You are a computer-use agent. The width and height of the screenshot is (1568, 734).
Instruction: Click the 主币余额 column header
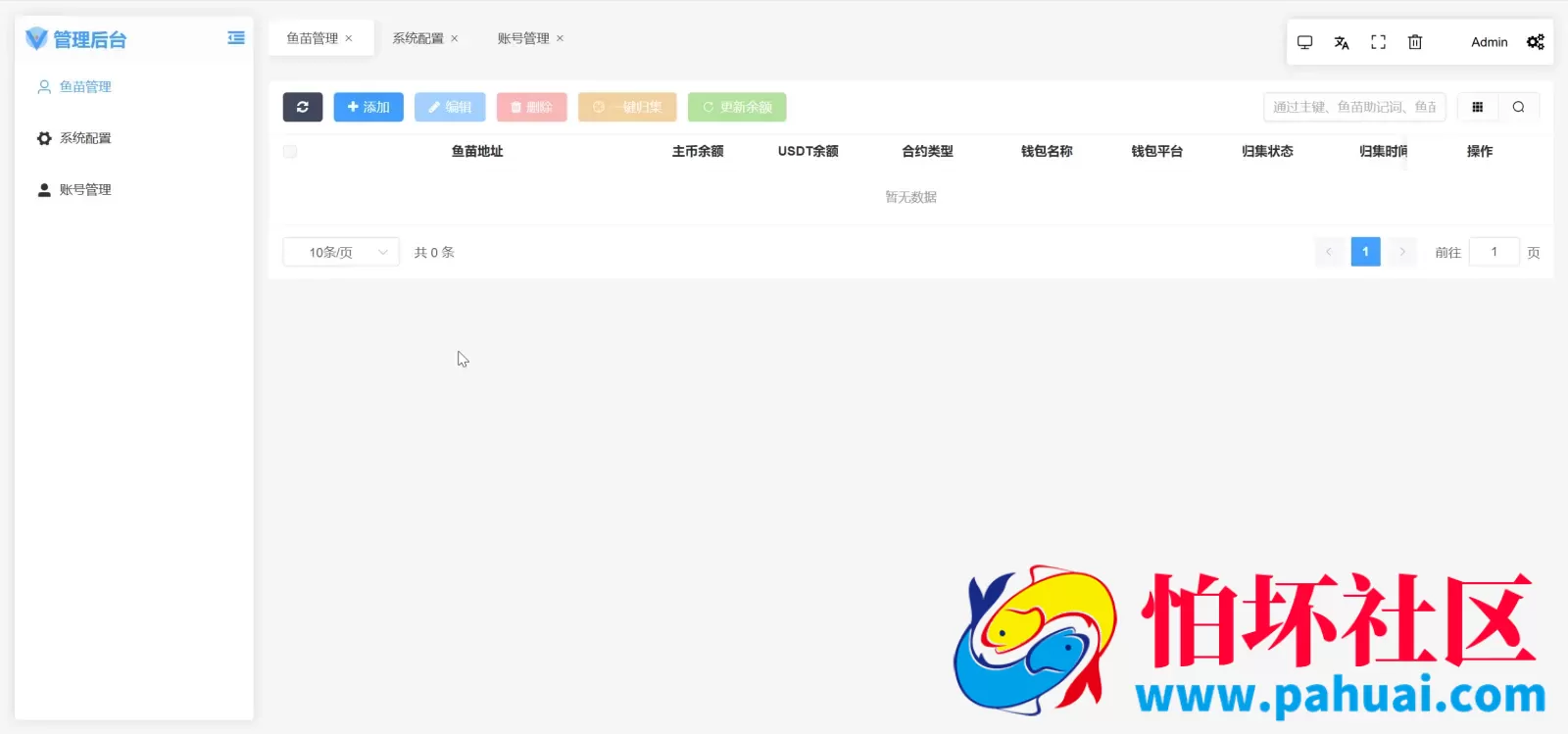(698, 151)
